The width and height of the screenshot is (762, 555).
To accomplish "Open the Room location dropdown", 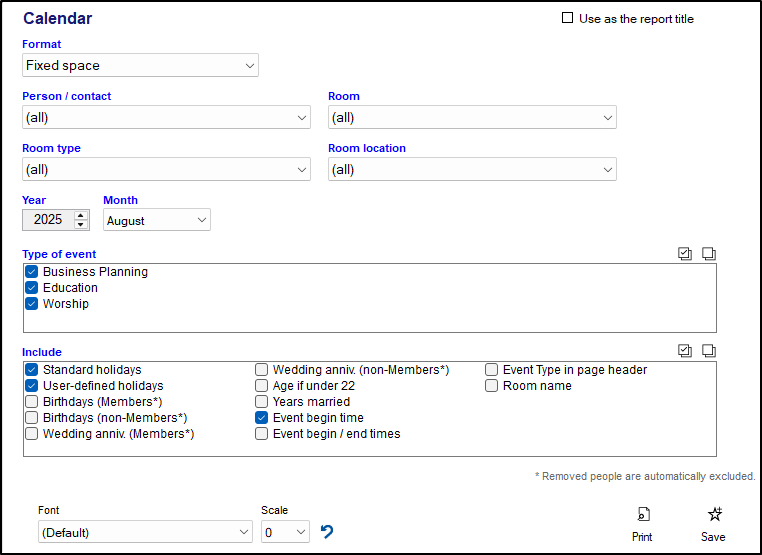I will point(472,170).
